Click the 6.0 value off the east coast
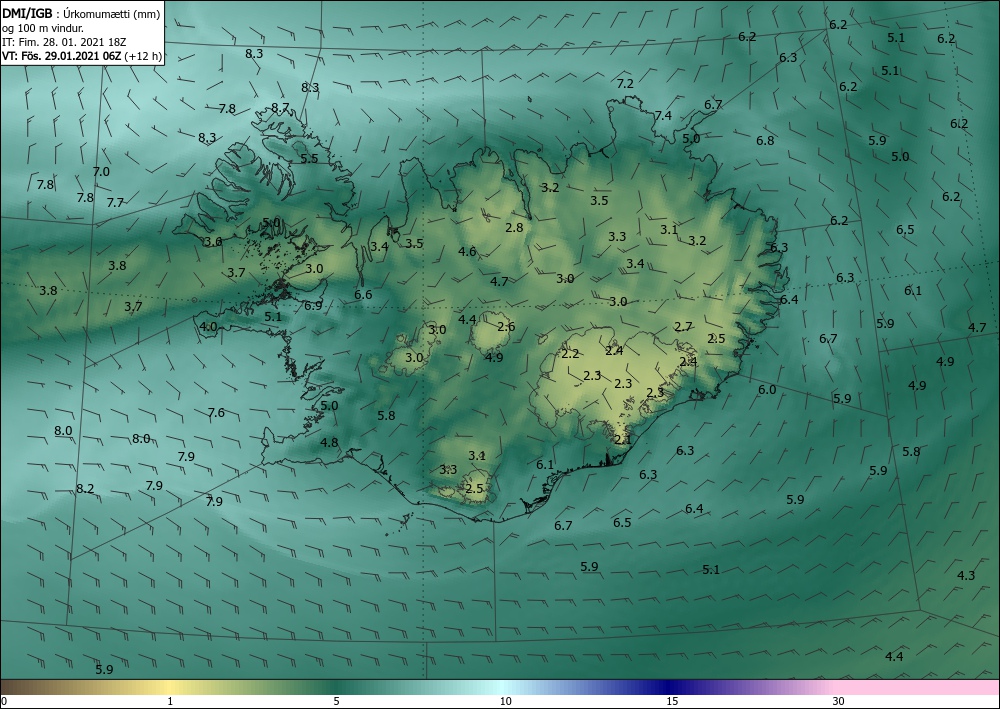 point(767,390)
